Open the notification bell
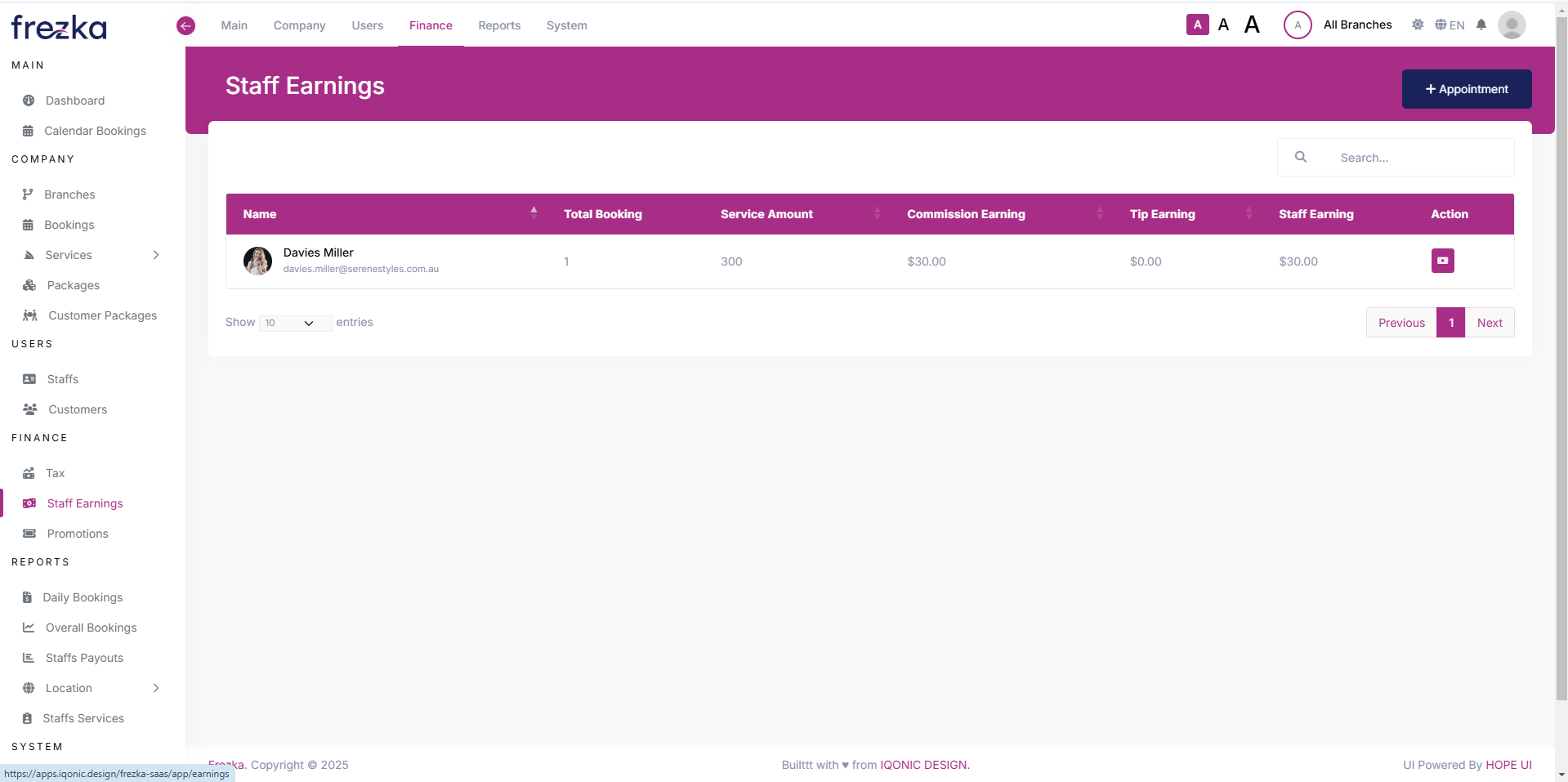The width and height of the screenshot is (1568, 782). [x=1481, y=25]
